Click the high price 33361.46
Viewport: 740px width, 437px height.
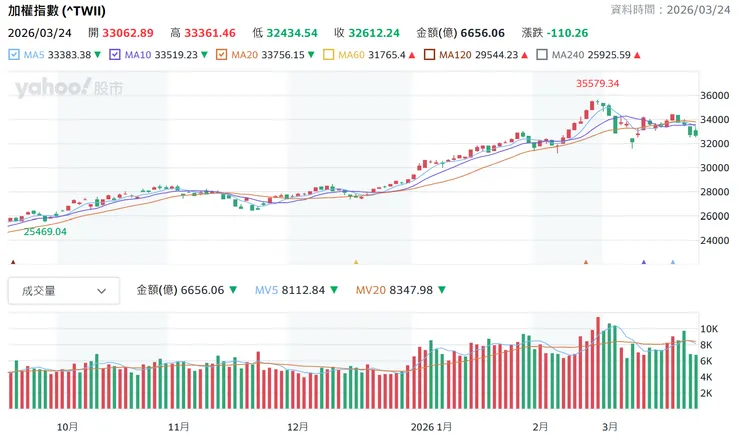[x=210, y=33]
